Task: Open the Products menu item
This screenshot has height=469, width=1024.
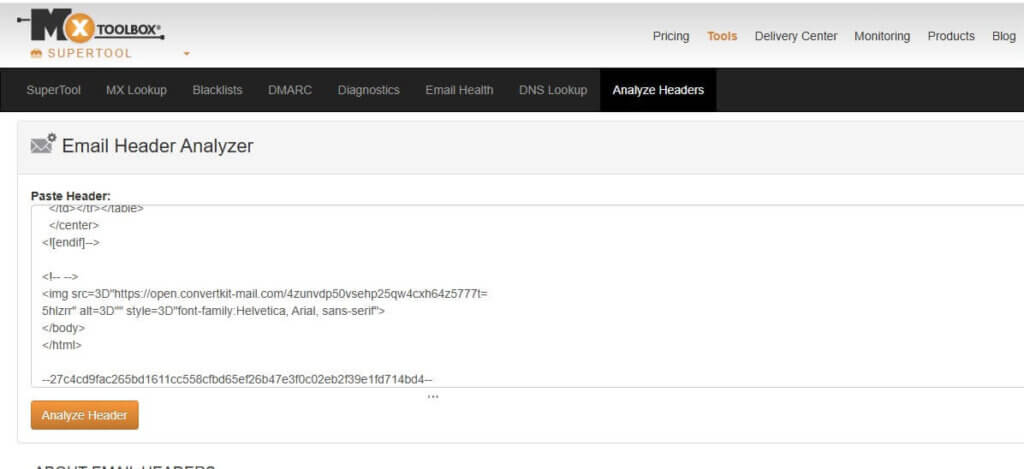Action: pos(951,36)
